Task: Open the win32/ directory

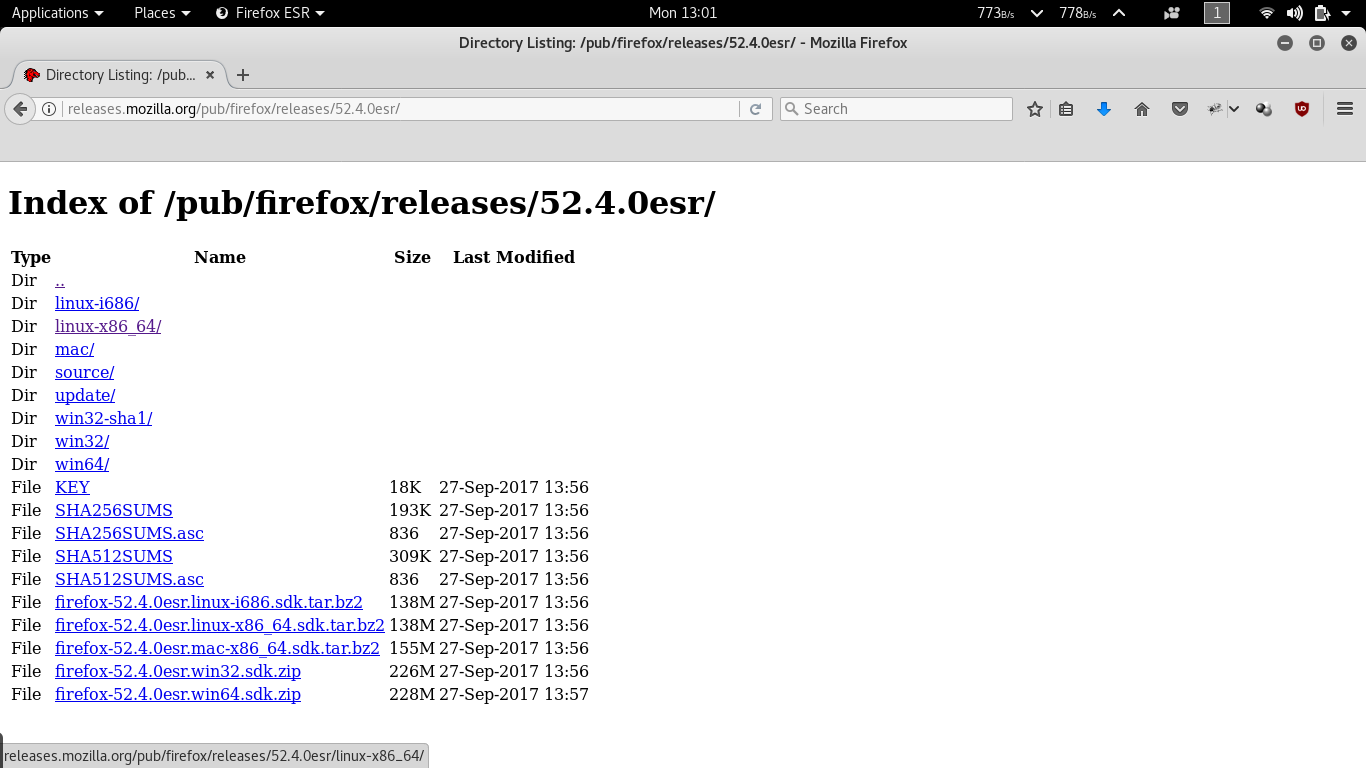Action: tap(82, 441)
